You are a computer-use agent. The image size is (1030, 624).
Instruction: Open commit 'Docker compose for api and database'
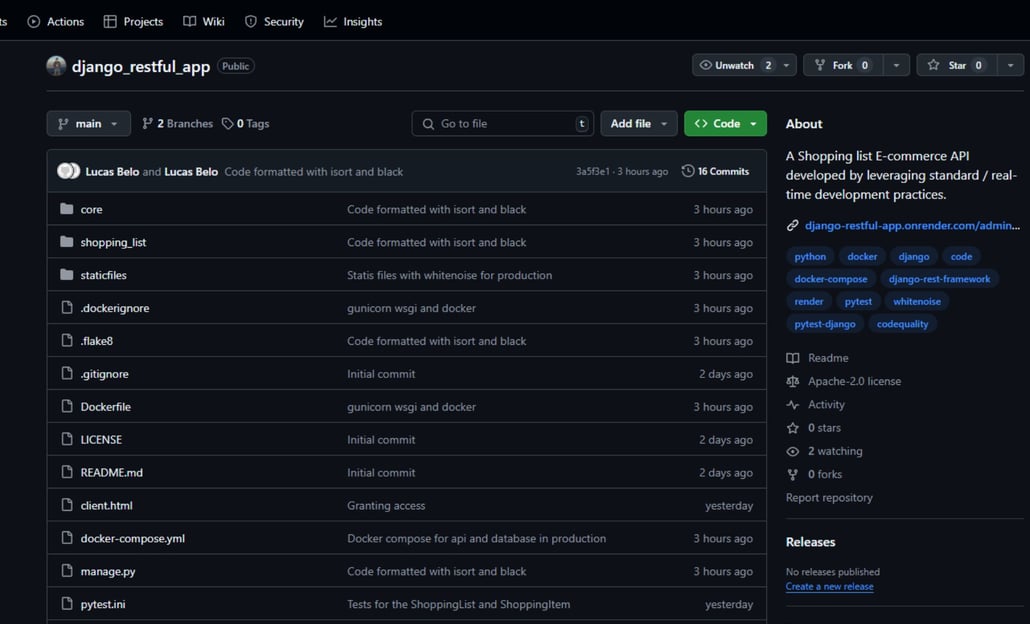click(x=476, y=538)
